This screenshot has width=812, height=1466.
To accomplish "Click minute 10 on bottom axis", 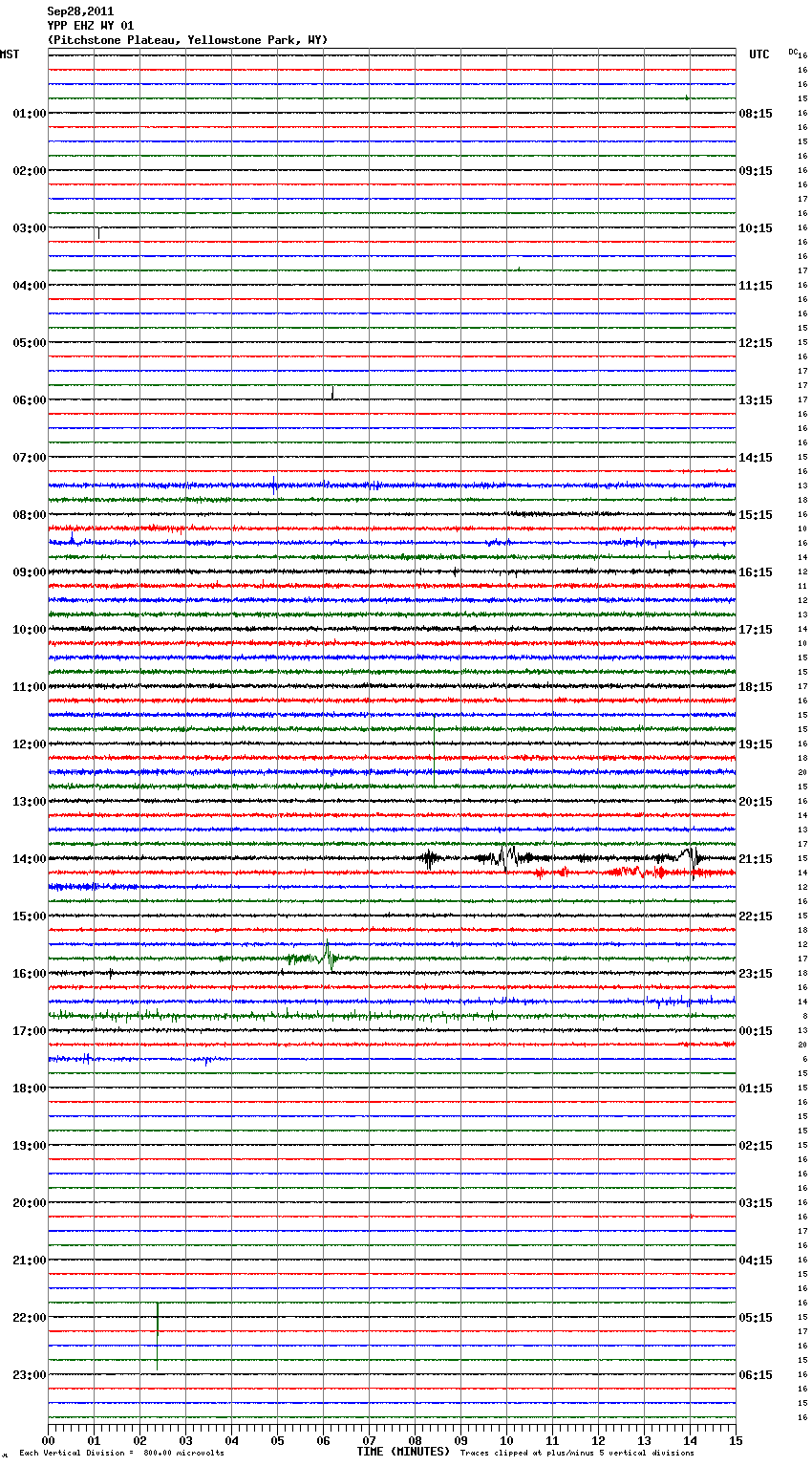I will click(x=507, y=1440).
